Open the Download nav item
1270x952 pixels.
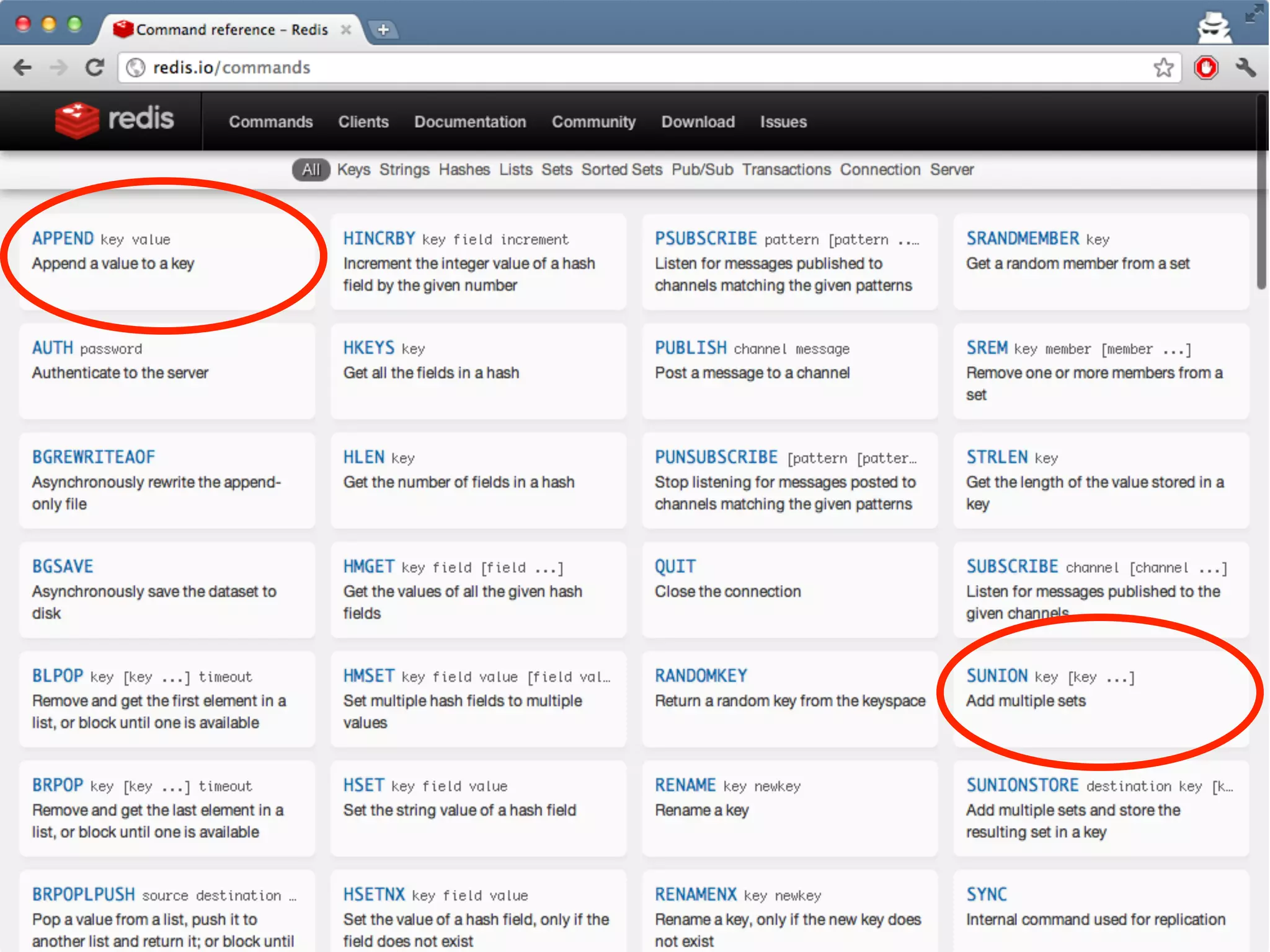(698, 121)
